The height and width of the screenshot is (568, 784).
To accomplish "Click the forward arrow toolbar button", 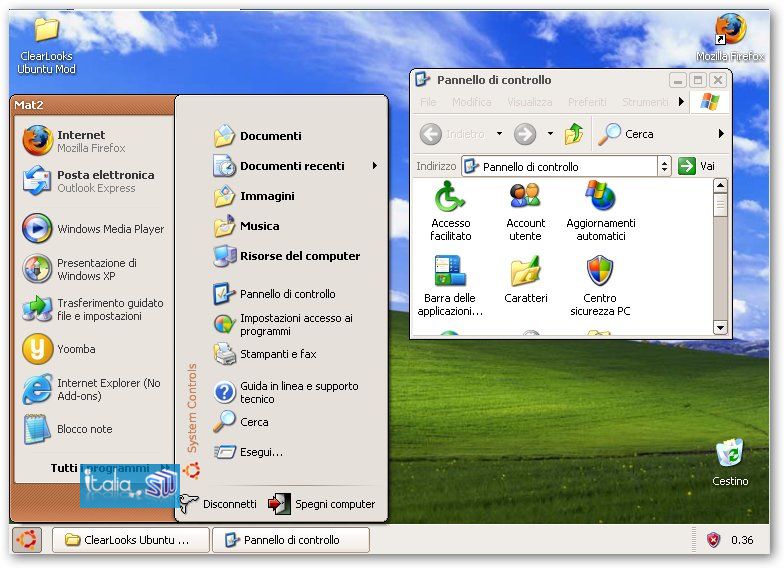I will click(525, 134).
